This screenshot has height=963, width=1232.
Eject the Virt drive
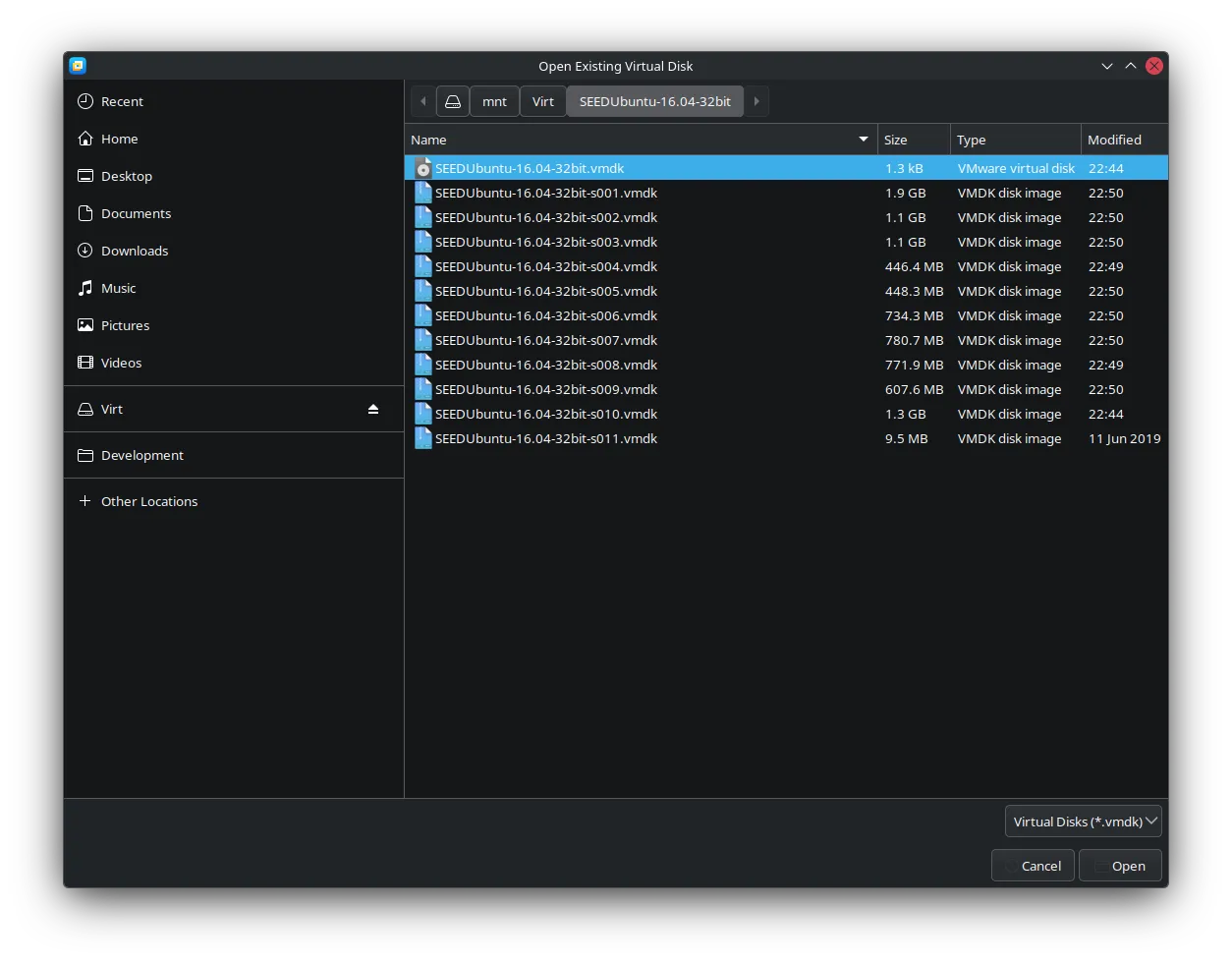tap(373, 409)
